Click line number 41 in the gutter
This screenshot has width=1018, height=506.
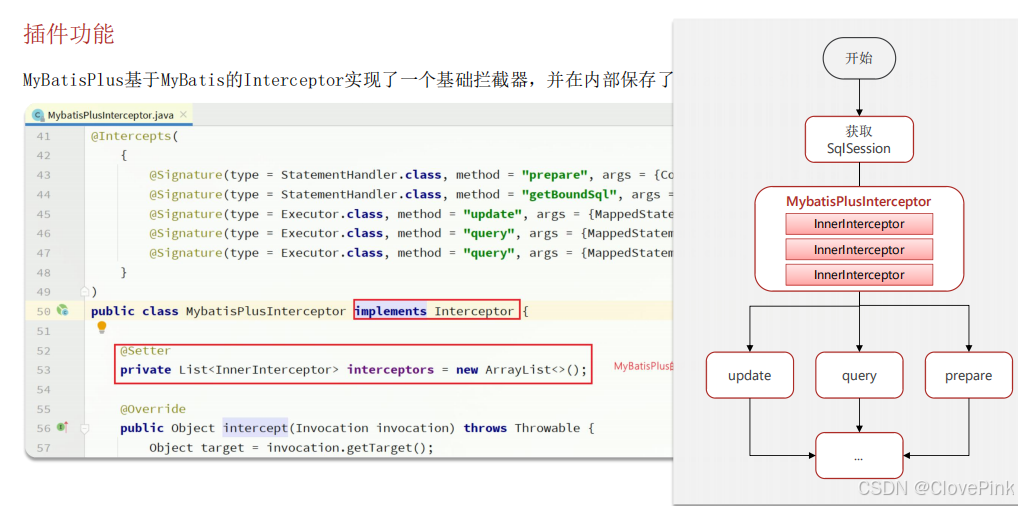coord(43,136)
